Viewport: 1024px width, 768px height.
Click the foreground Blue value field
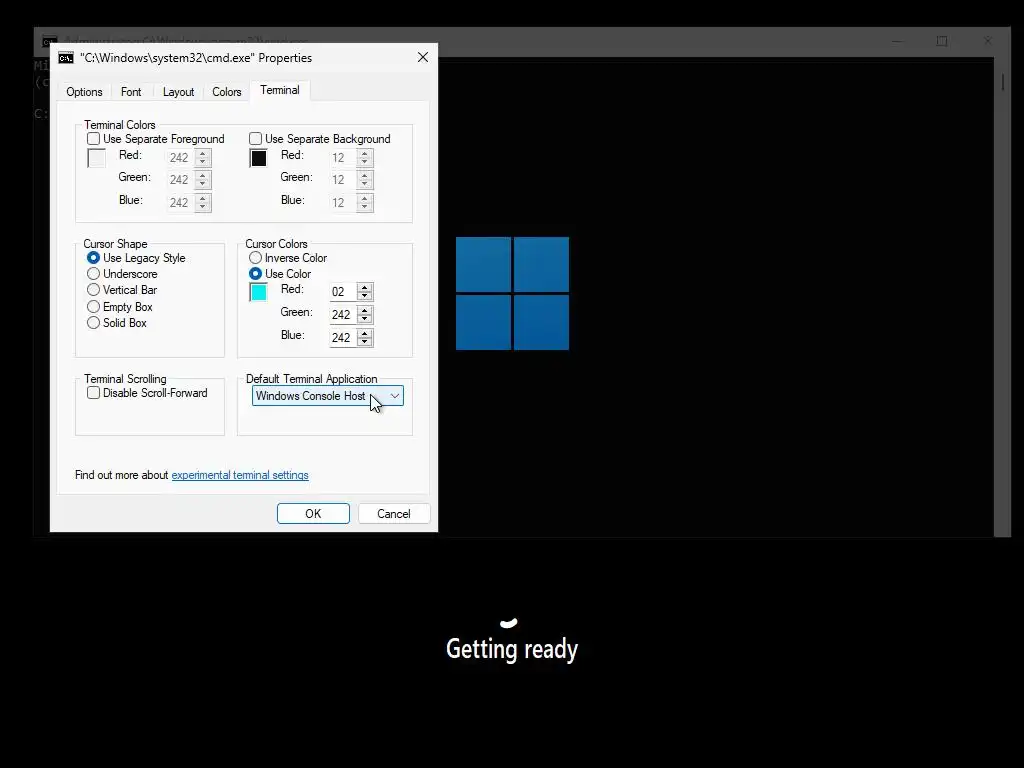click(x=180, y=202)
